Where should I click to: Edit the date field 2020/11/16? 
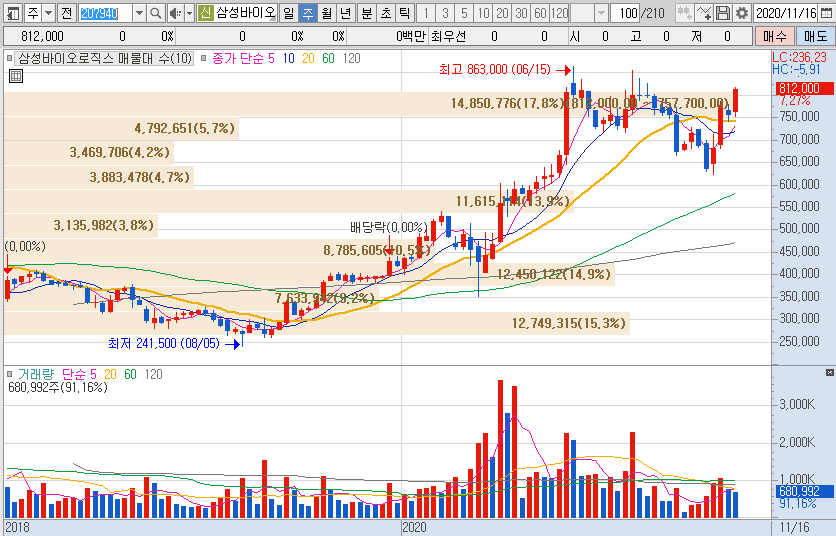click(786, 13)
